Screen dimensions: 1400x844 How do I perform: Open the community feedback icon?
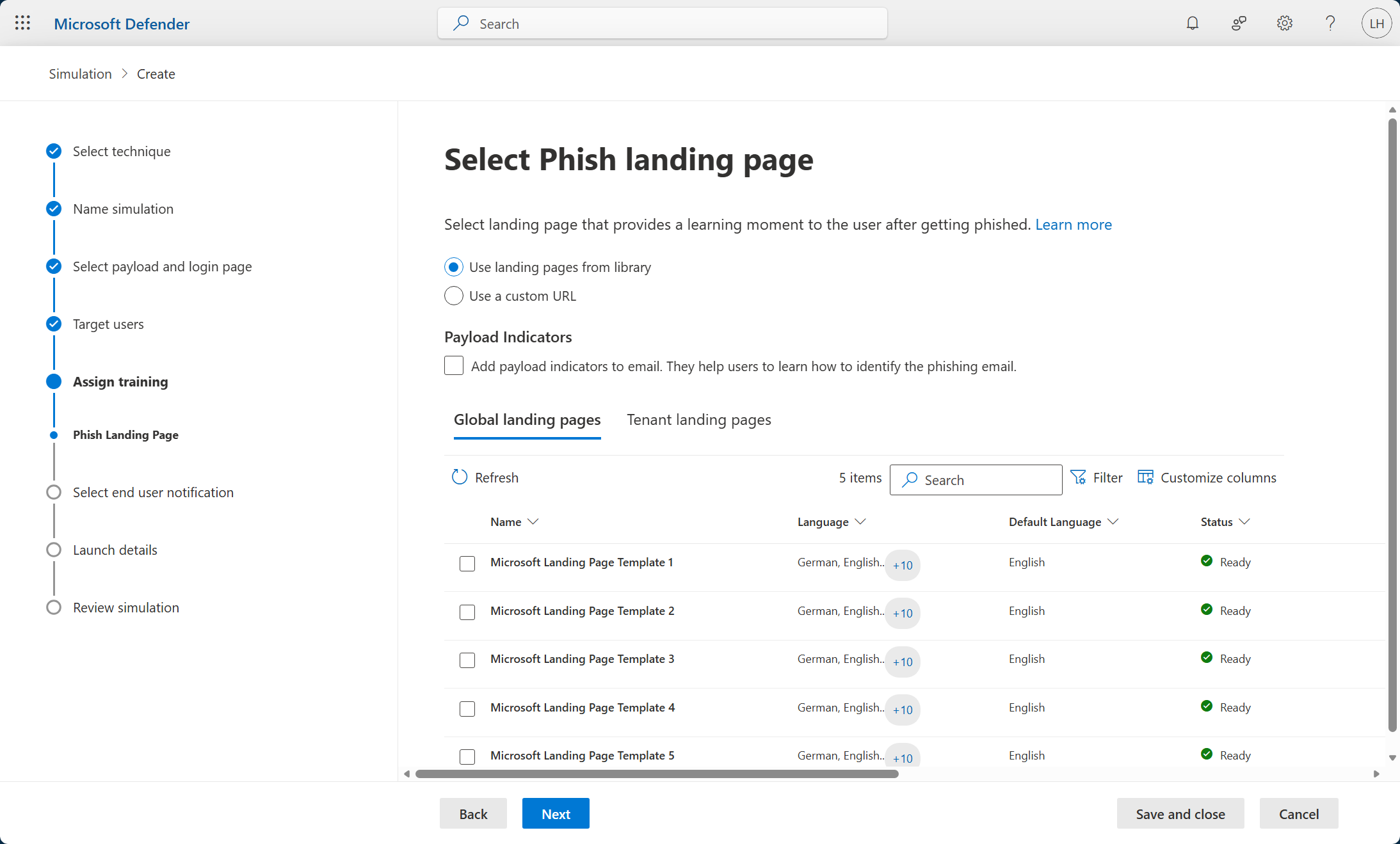click(x=1239, y=24)
